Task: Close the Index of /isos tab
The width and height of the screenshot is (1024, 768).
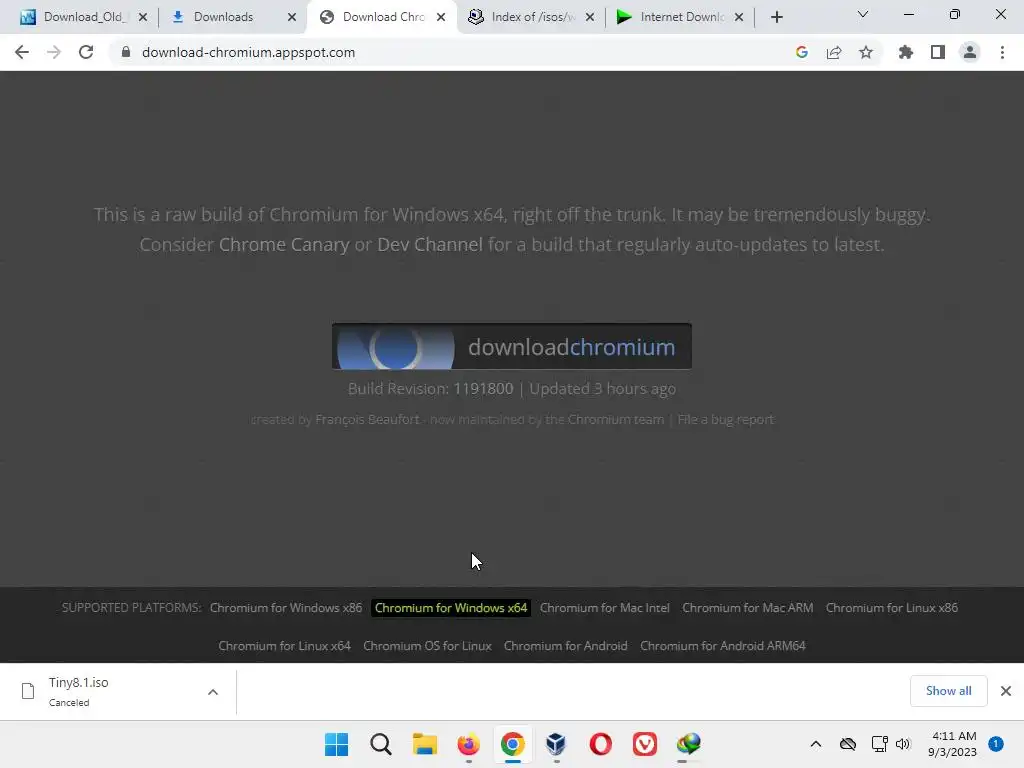Action: [590, 17]
